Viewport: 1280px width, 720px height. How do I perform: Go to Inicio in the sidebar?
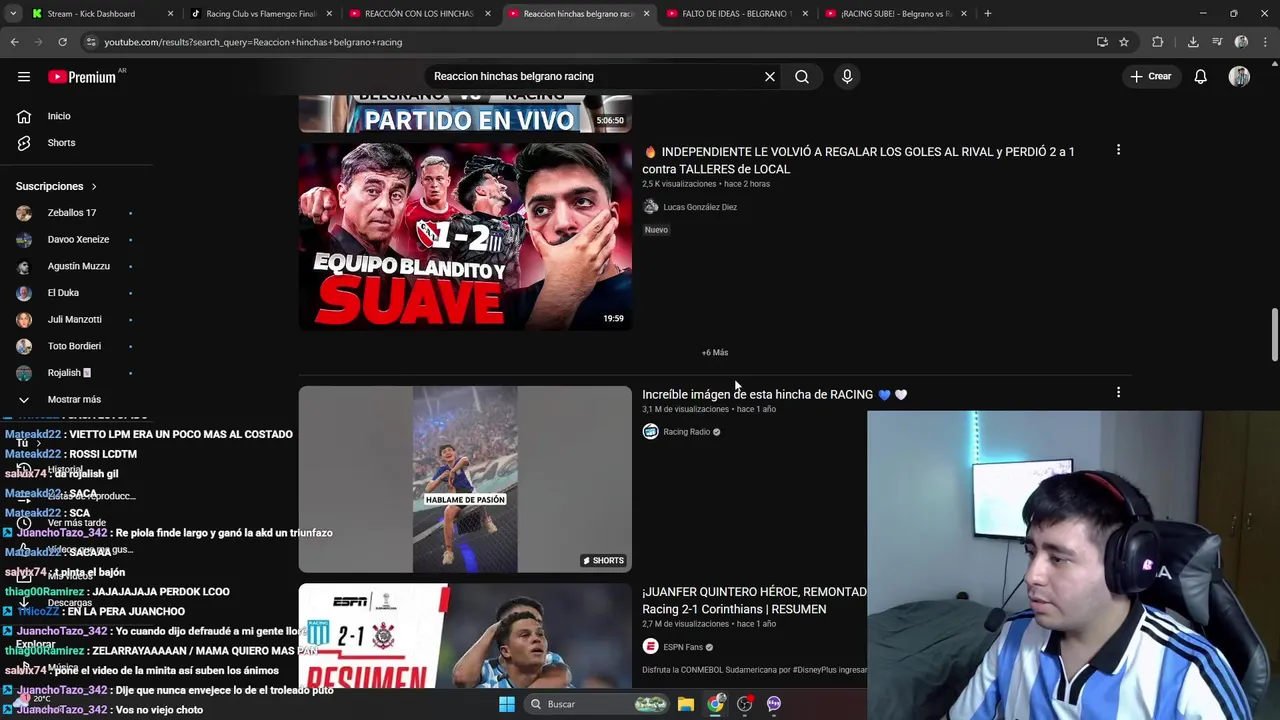(59, 116)
